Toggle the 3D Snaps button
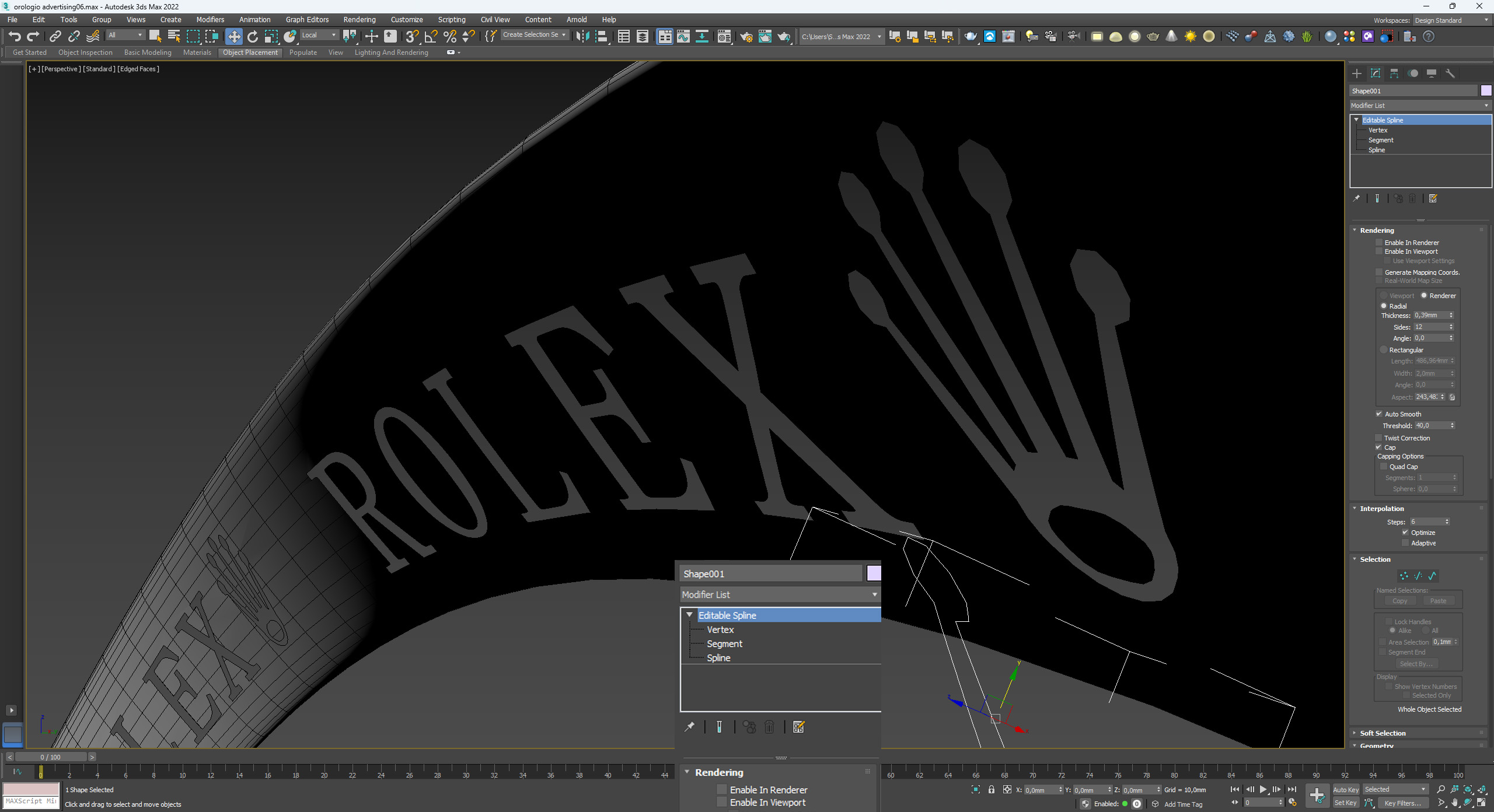Image resolution: width=1494 pixels, height=812 pixels. (x=412, y=36)
